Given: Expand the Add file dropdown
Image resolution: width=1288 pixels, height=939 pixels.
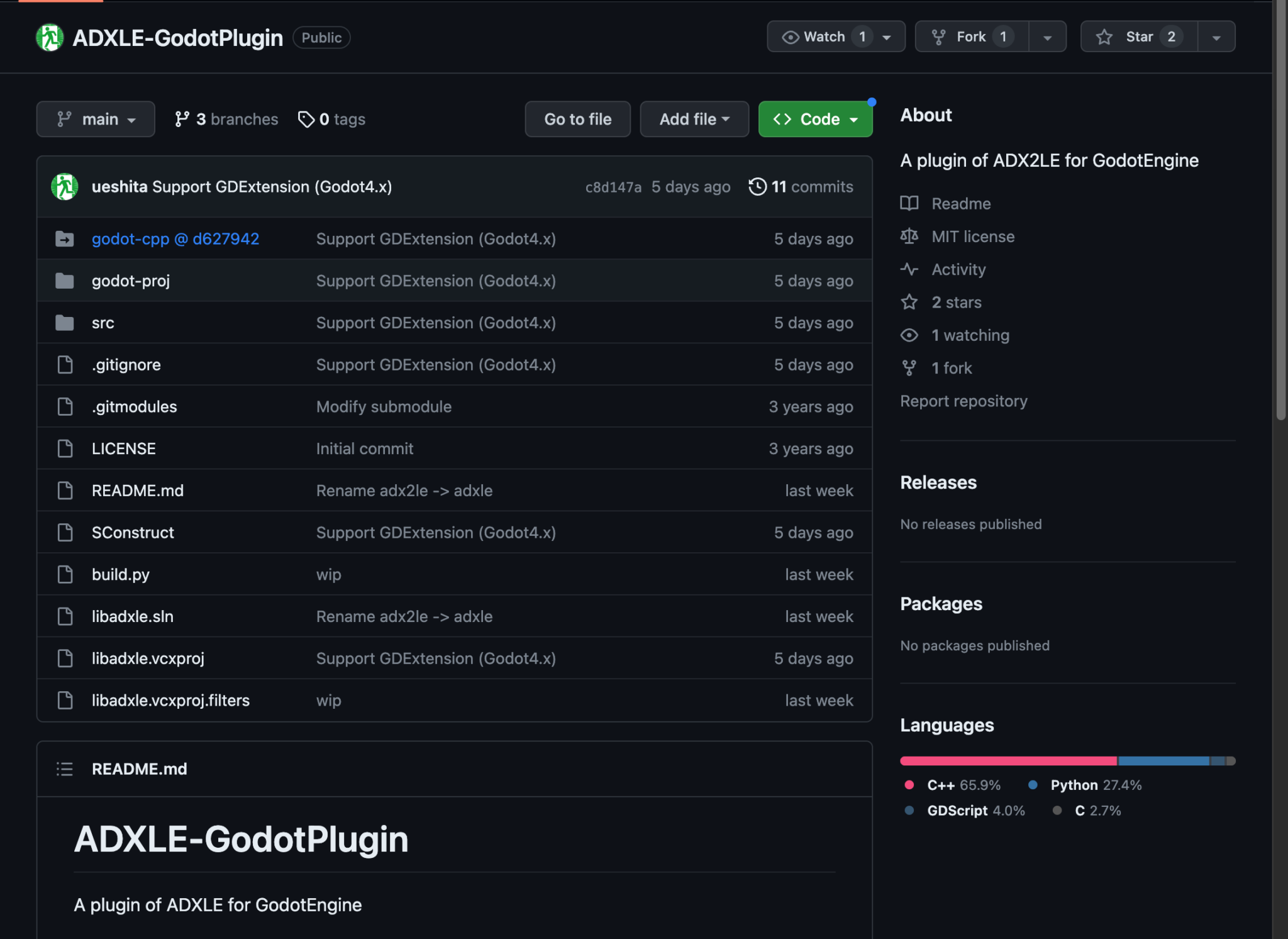Looking at the screenshot, I should [694, 119].
